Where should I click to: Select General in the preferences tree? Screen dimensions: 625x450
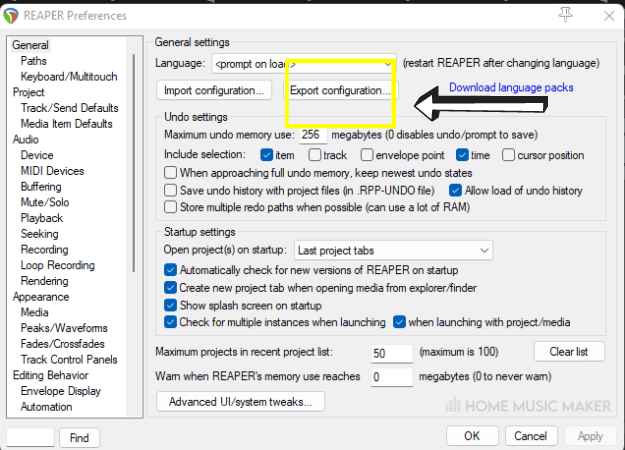(30, 45)
